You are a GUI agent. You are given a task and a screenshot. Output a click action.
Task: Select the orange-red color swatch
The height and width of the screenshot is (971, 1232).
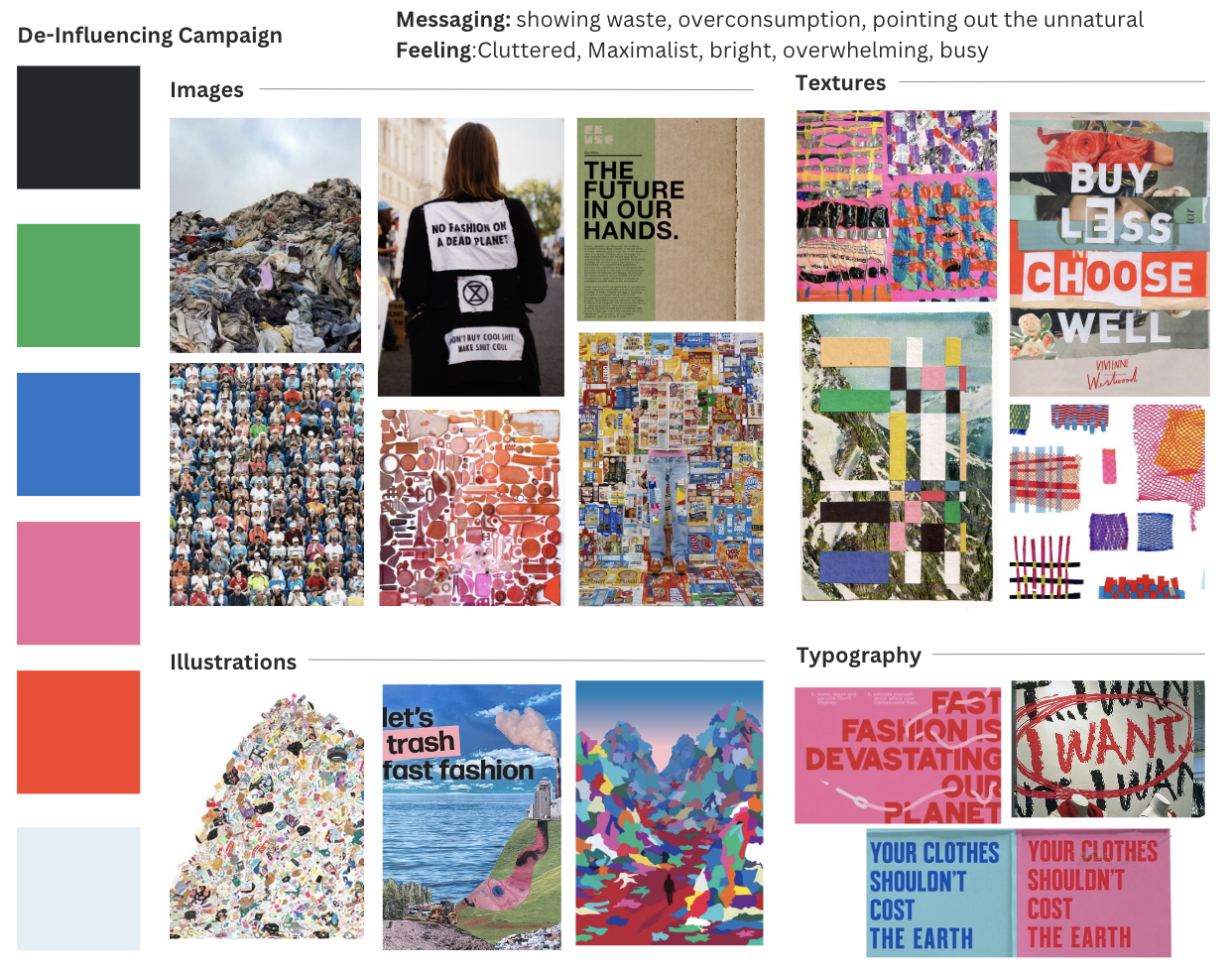point(78,732)
